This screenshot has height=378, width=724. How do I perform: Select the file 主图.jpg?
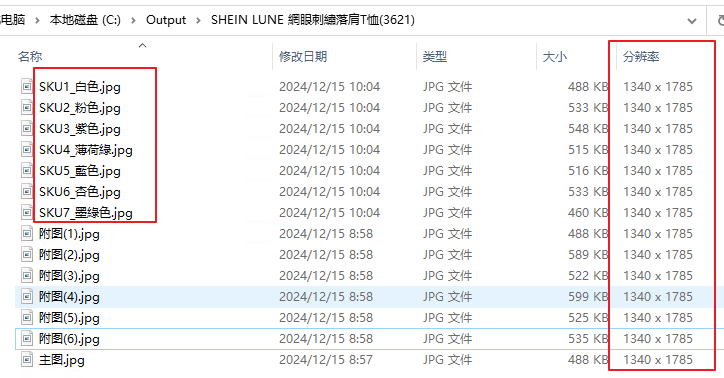click(61, 360)
